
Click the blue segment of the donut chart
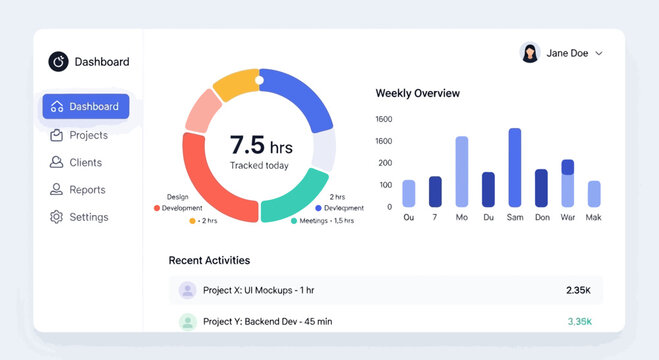click(302, 95)
